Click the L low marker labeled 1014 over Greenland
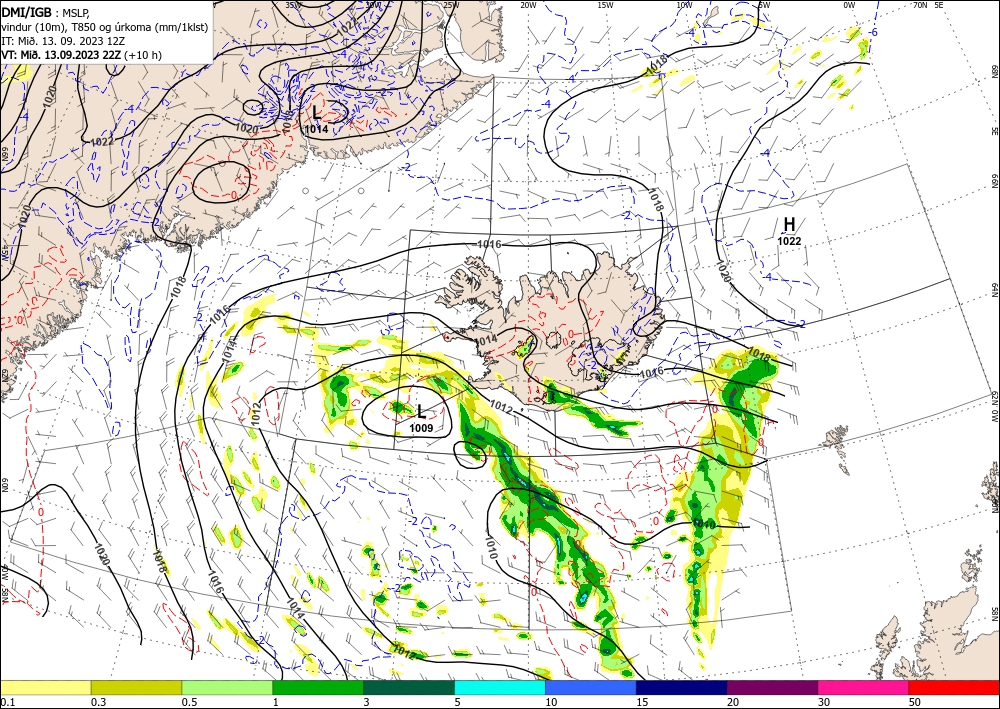Screen dimensions: 1000x709 [x=316, y=113]
